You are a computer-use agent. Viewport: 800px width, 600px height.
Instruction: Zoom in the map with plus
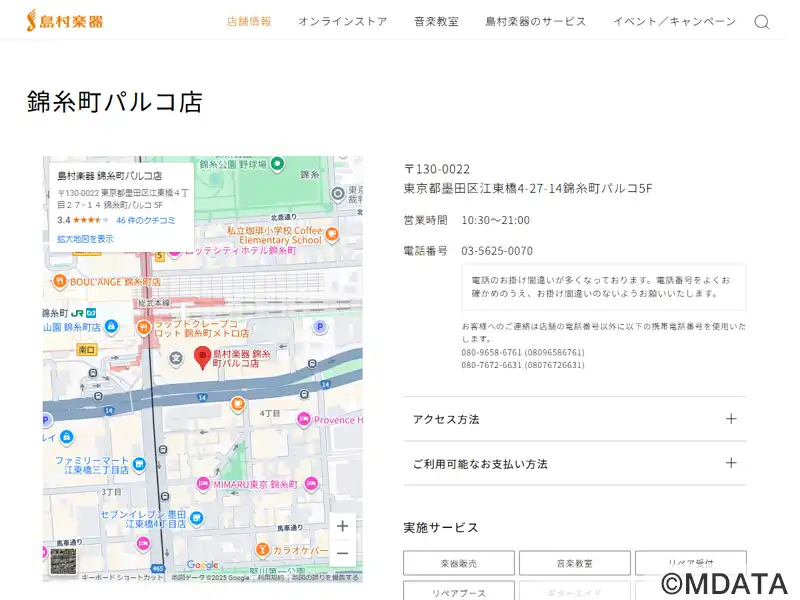pos(343,526)
